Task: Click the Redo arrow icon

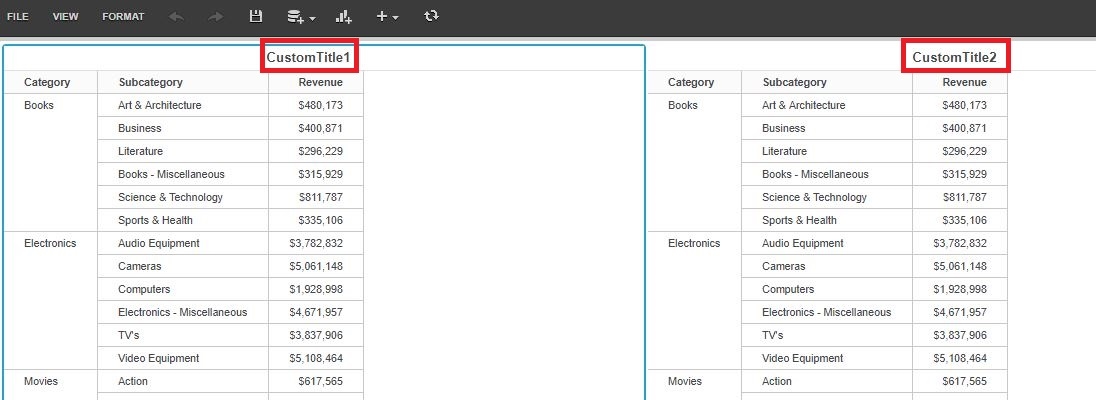Action: pos(215,17)
